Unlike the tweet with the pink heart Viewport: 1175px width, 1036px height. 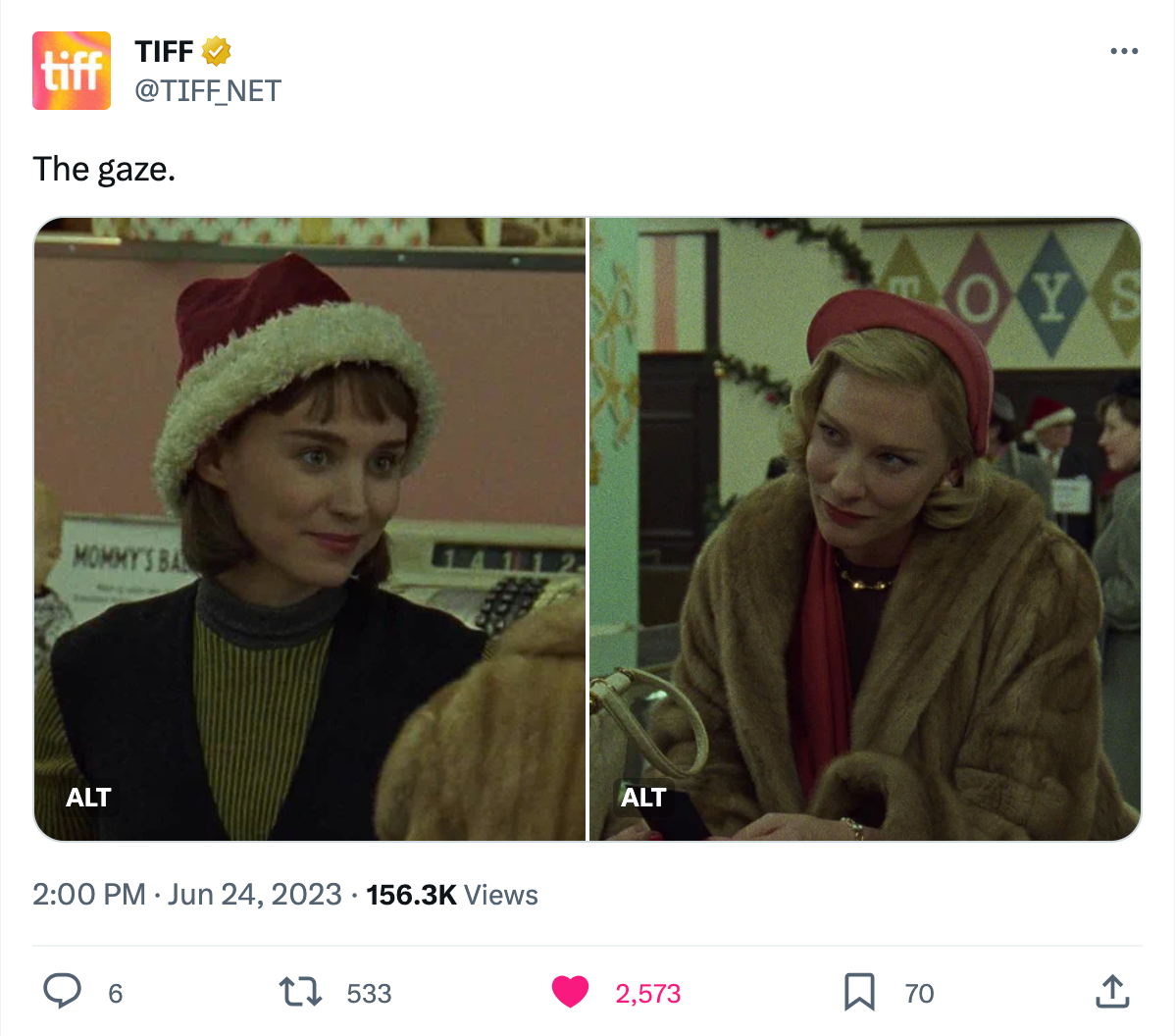(570, 992)
